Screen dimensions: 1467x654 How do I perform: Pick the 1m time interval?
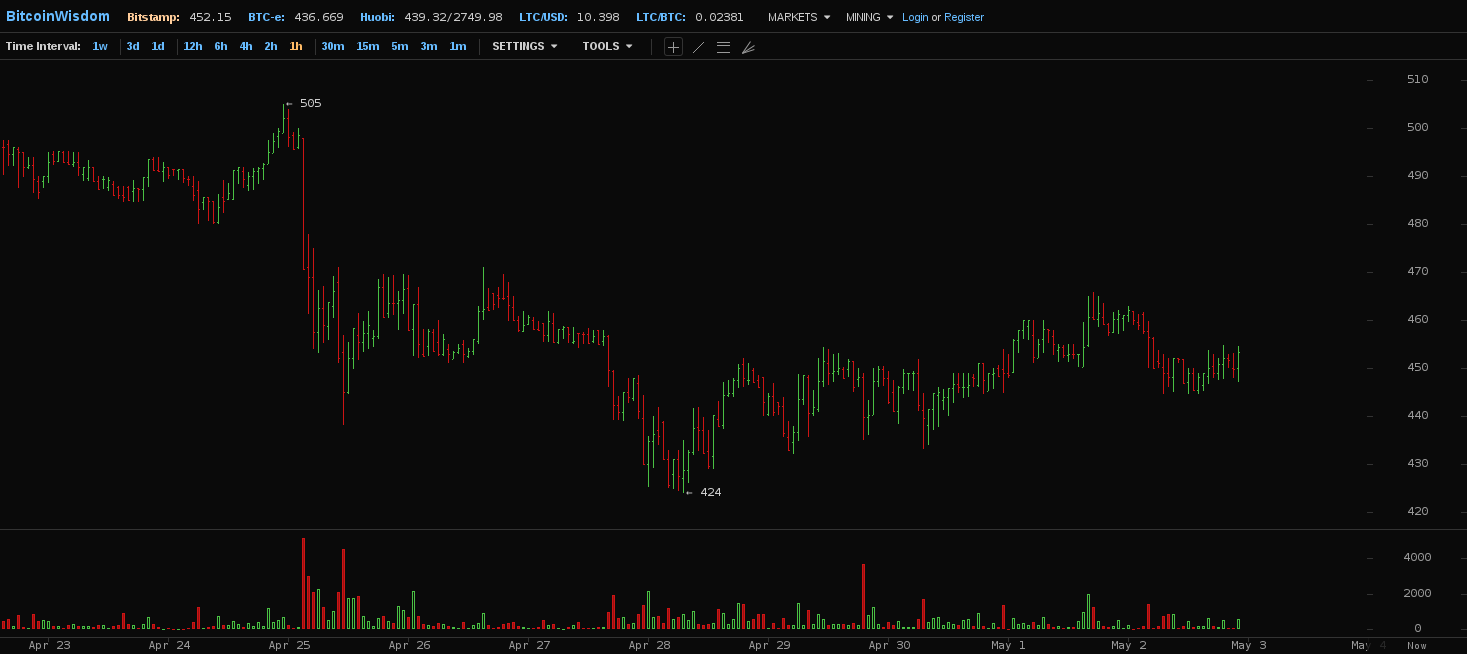[458, 46]
